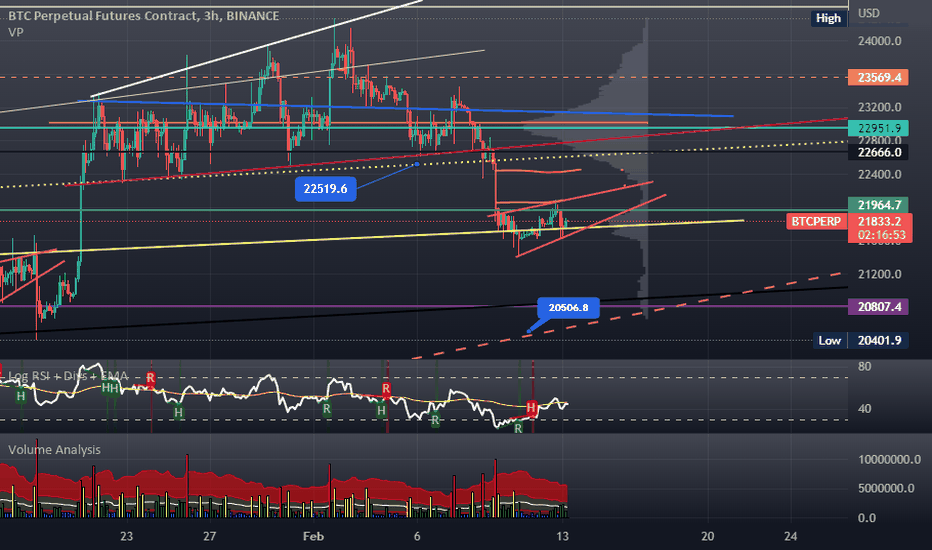932x550 pixels.
Task: Click the 10000000.0 volume scale value
Action: pos(889,460)
